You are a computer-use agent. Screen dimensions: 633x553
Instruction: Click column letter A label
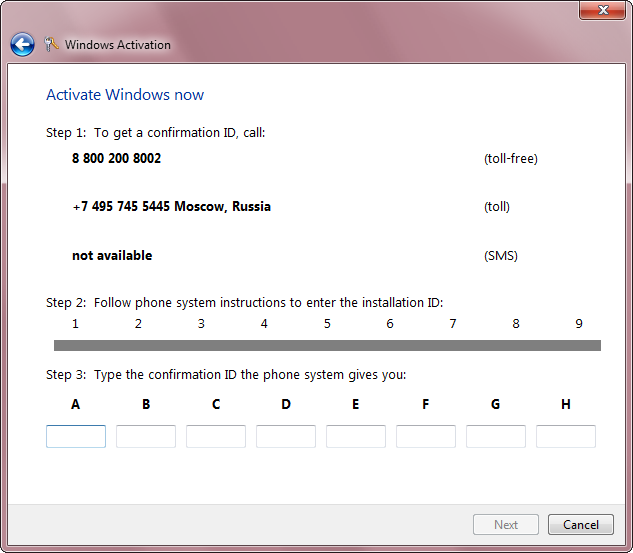75,404
